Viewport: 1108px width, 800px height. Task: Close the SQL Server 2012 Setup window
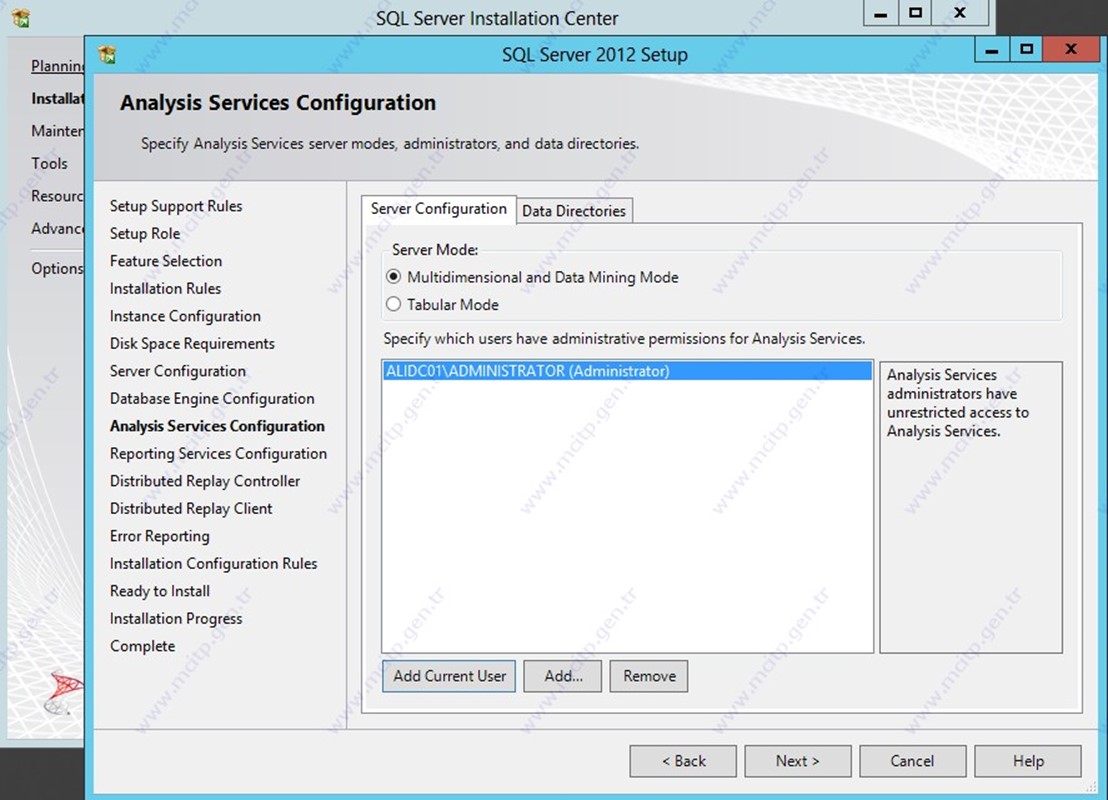coord(1071,50)
